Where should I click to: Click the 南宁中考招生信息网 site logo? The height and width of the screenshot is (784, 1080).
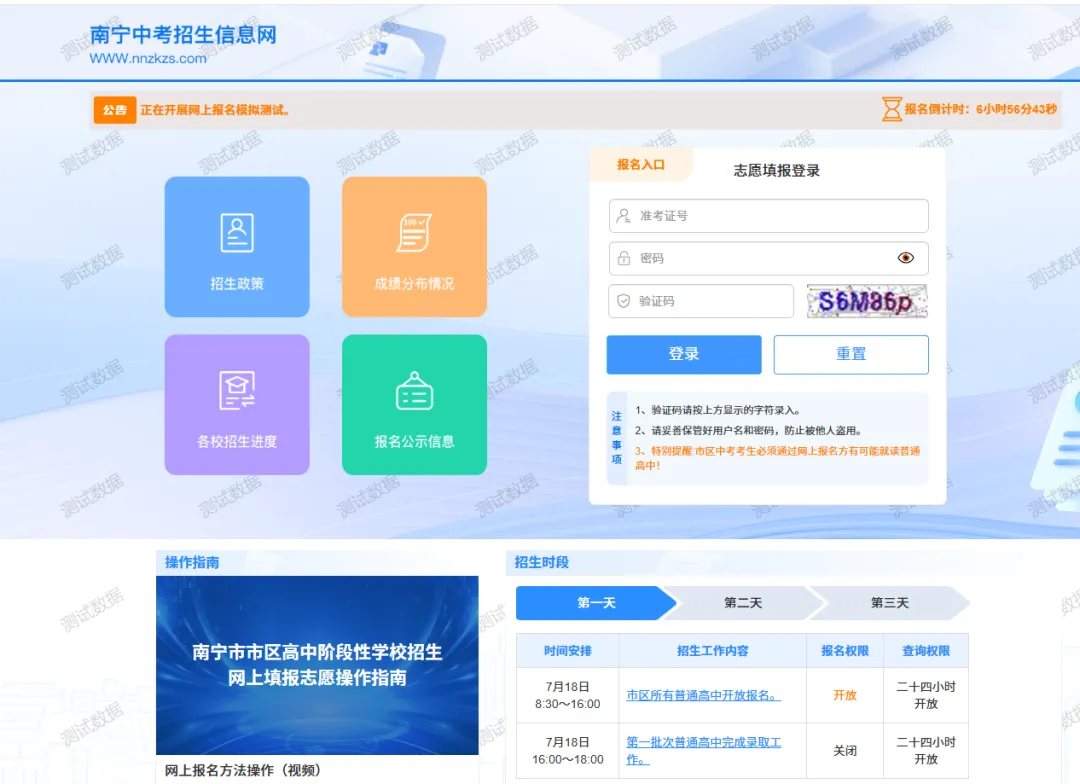pos(183,34)
